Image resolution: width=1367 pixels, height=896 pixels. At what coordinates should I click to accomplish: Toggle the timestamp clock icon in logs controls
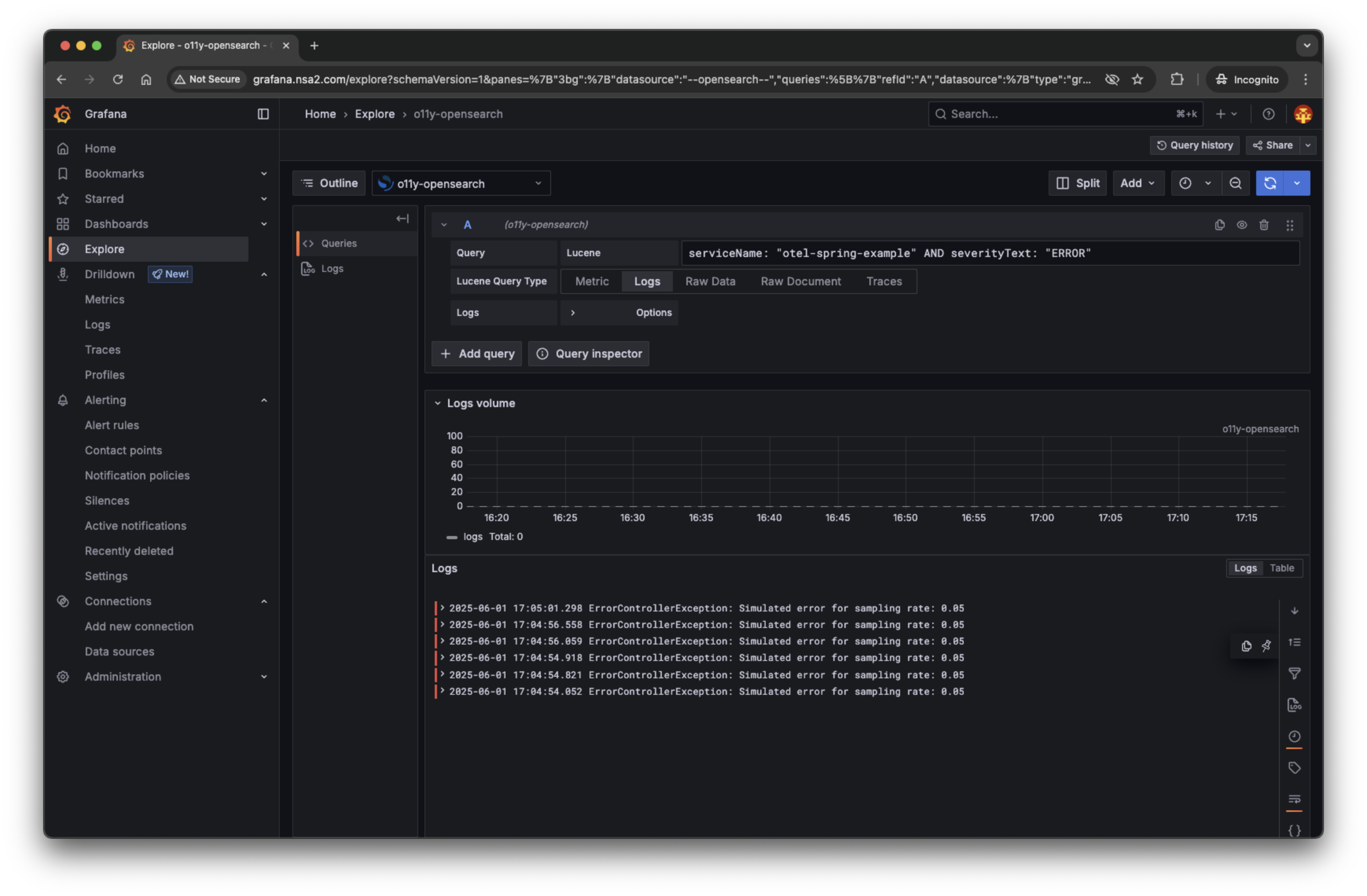coord(1294,736)
